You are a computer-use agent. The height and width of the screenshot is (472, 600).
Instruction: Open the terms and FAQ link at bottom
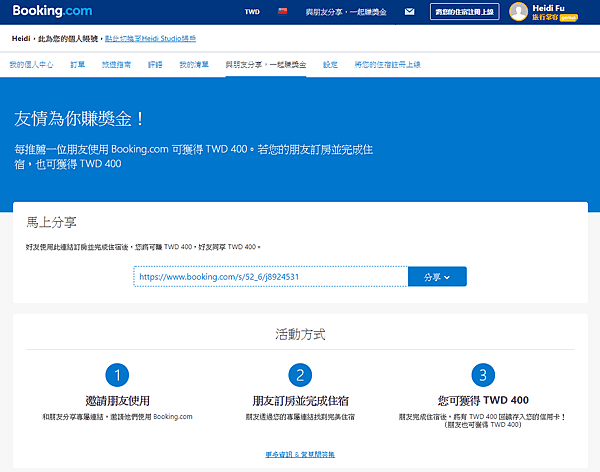(300, 454)
